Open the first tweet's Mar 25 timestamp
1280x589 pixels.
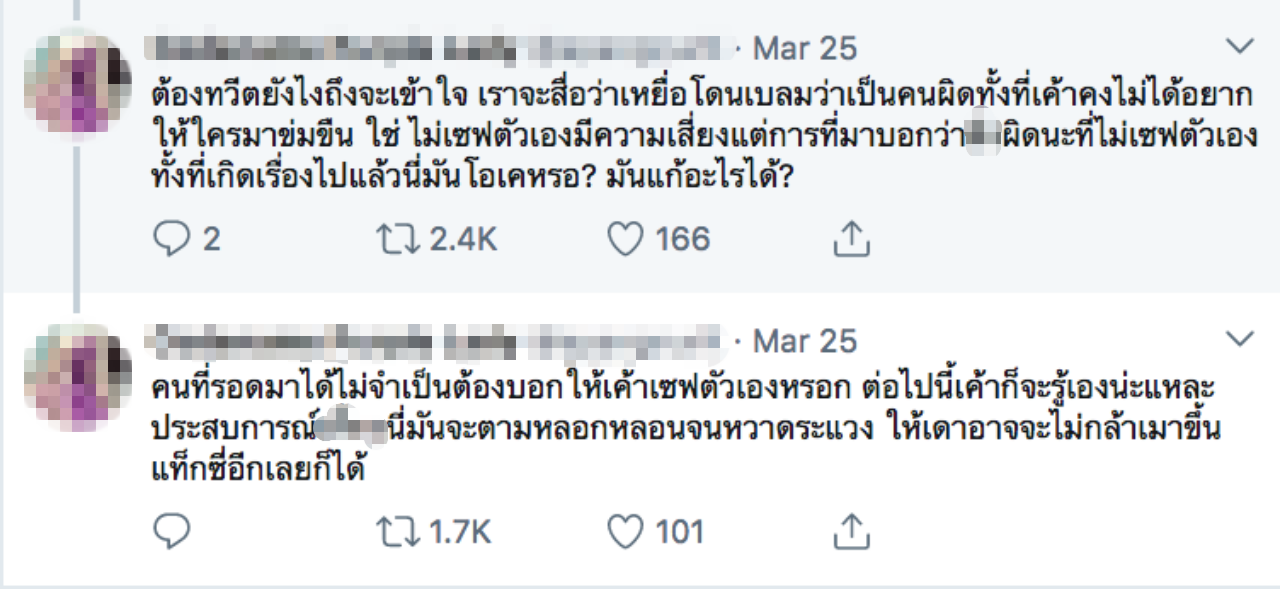coord(805,48)
